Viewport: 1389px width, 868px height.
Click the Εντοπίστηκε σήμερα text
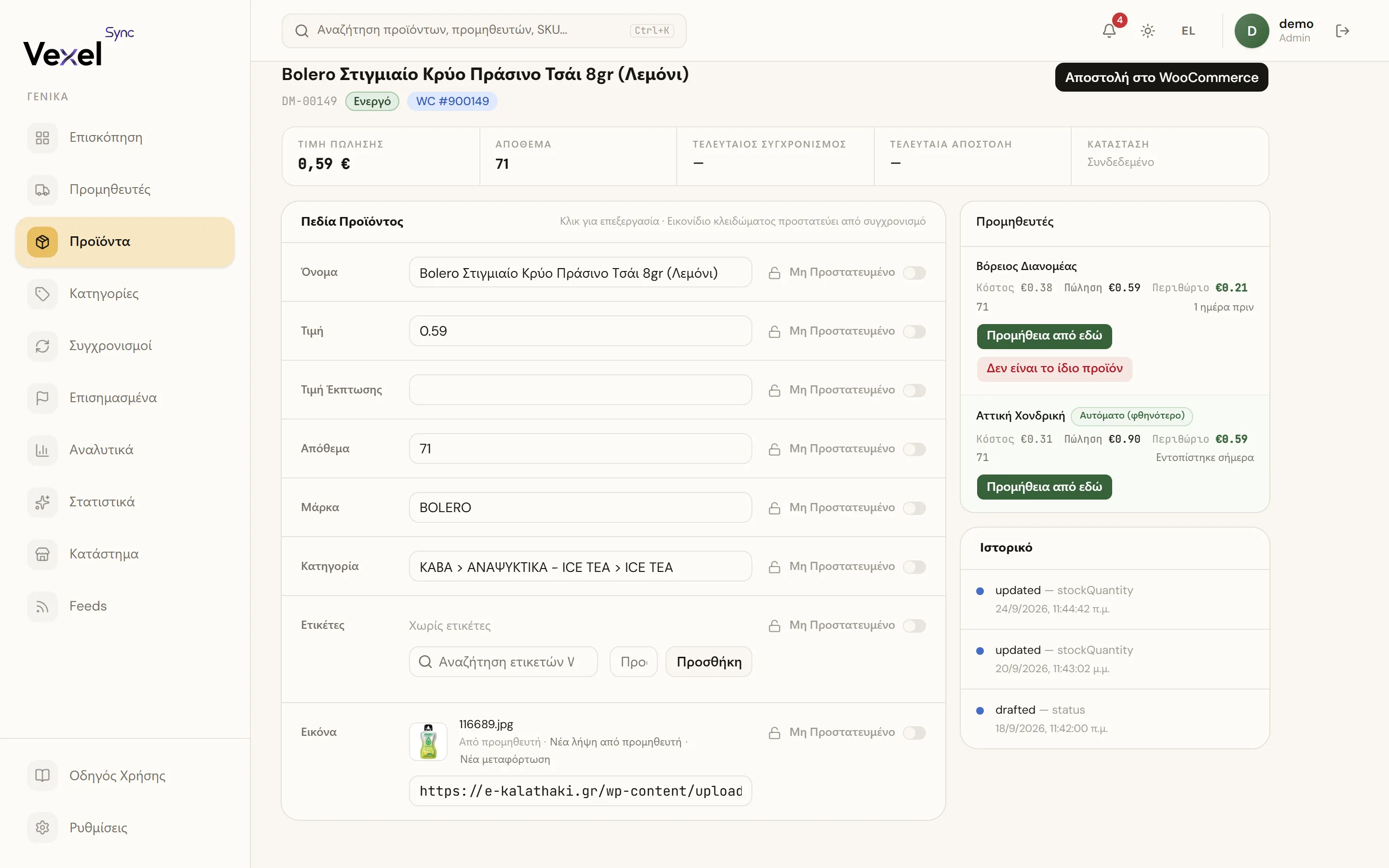pos(1205,458)
